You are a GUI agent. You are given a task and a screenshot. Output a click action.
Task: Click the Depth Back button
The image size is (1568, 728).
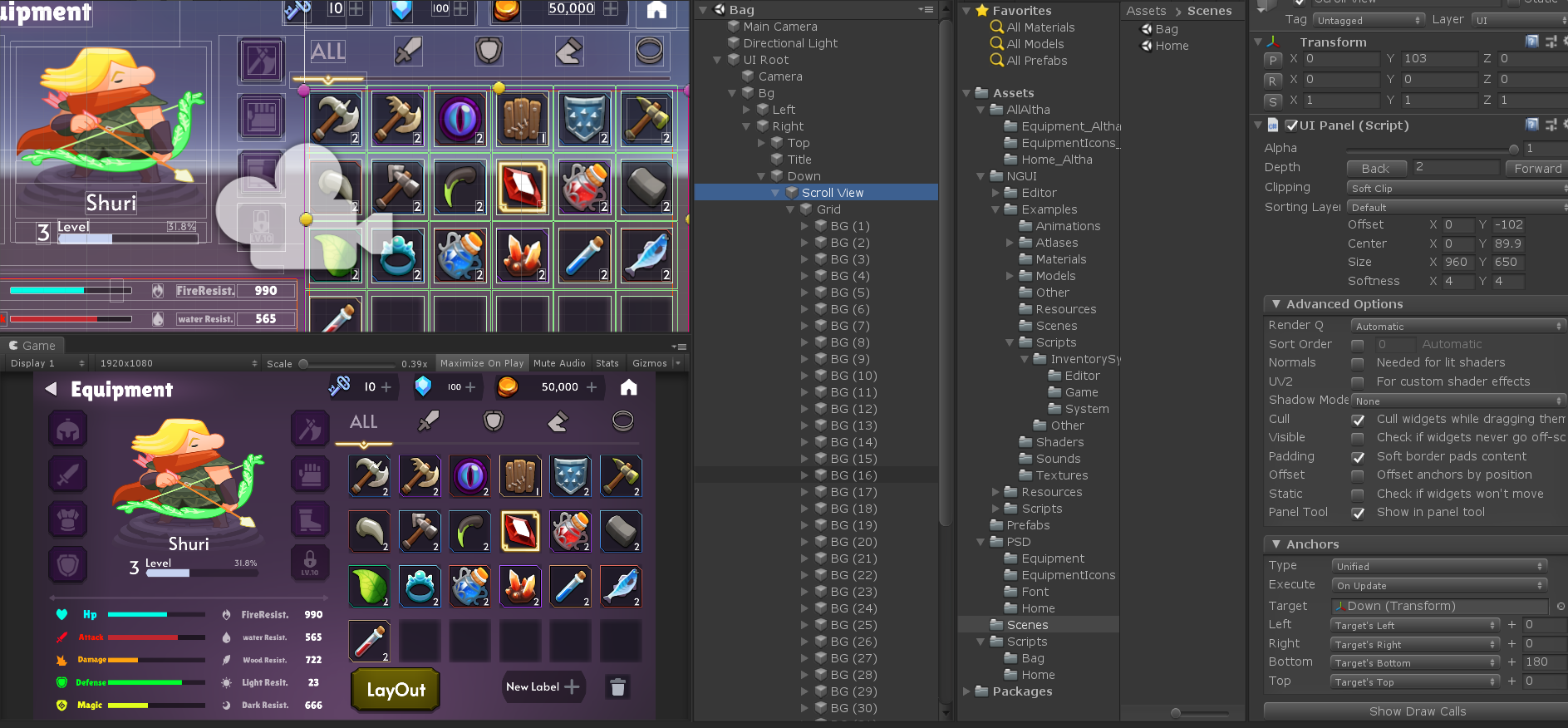pyautogui.click(x=1375, y=168)
